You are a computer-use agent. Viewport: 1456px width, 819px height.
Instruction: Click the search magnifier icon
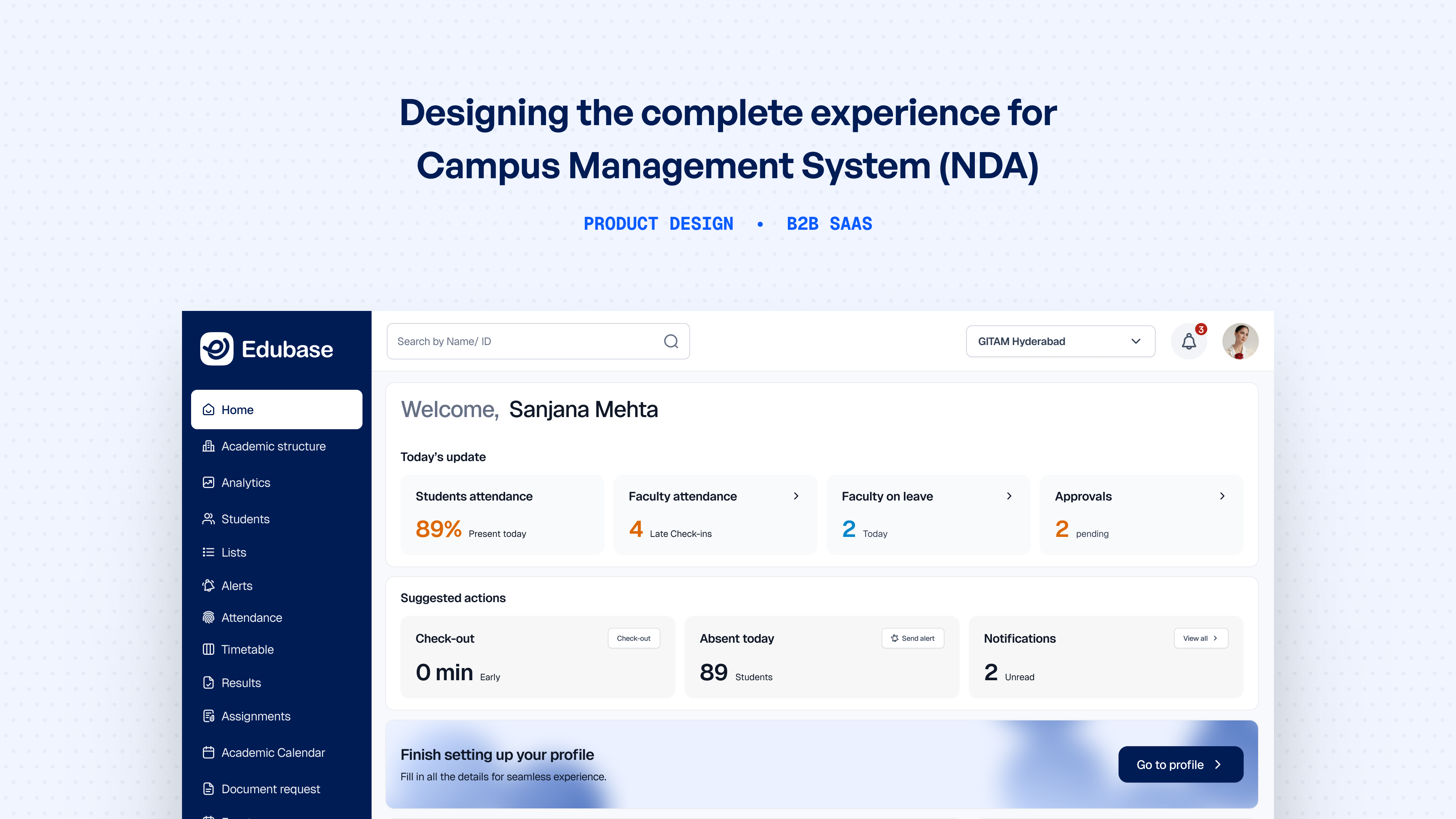coord(671,341)
